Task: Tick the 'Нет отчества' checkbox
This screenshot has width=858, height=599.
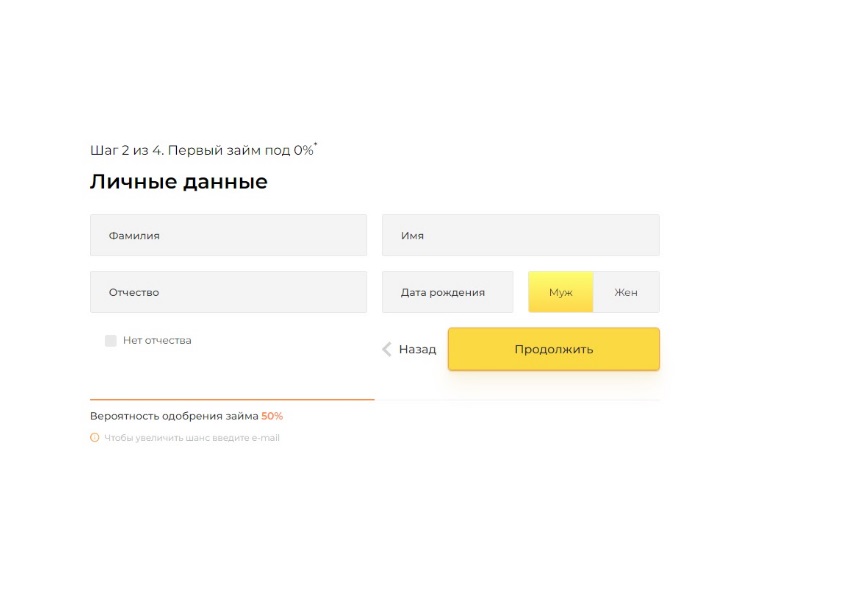Action: 111,341
